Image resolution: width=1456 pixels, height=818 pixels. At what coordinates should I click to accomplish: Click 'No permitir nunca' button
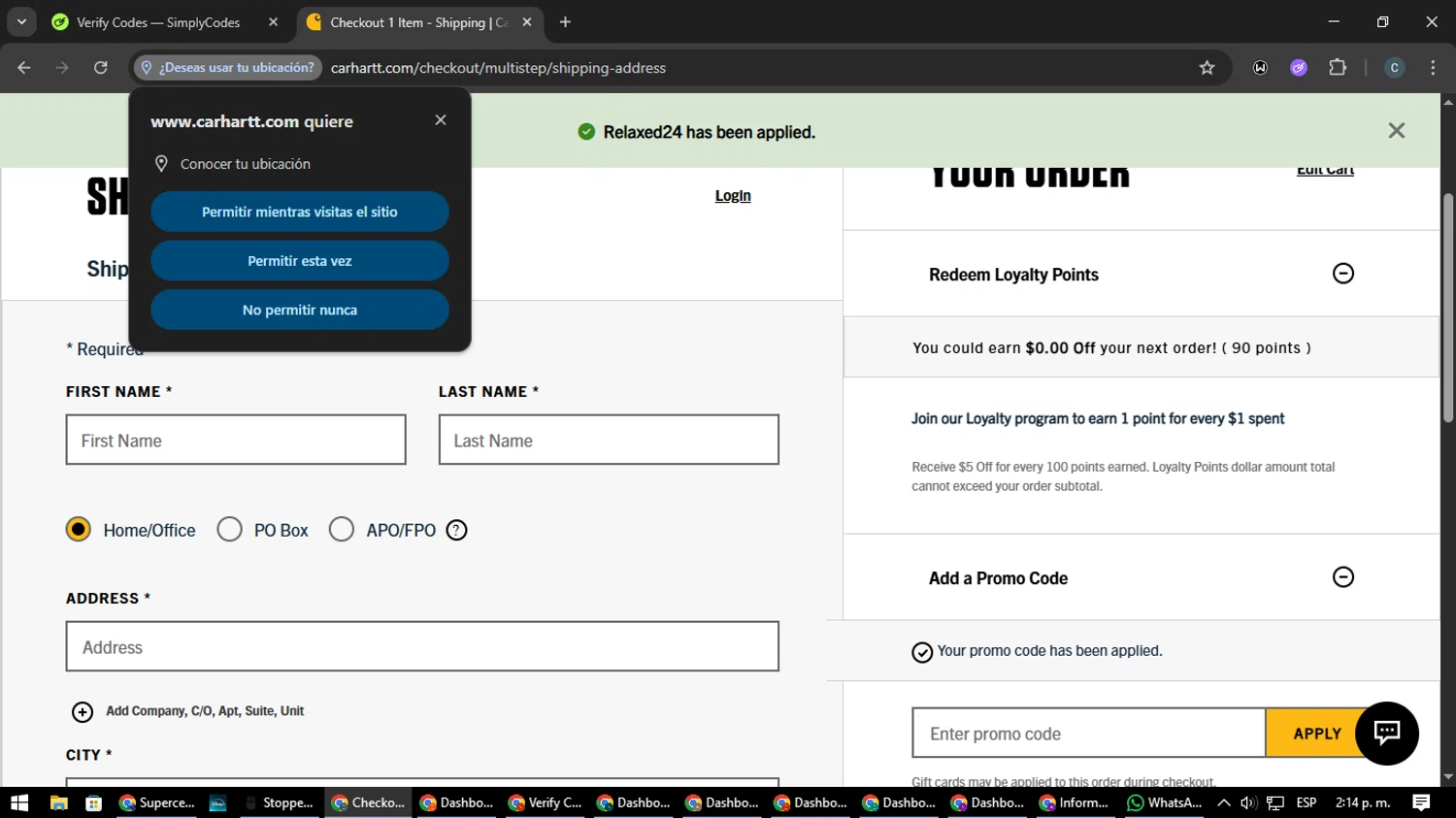tap(300, 310)
